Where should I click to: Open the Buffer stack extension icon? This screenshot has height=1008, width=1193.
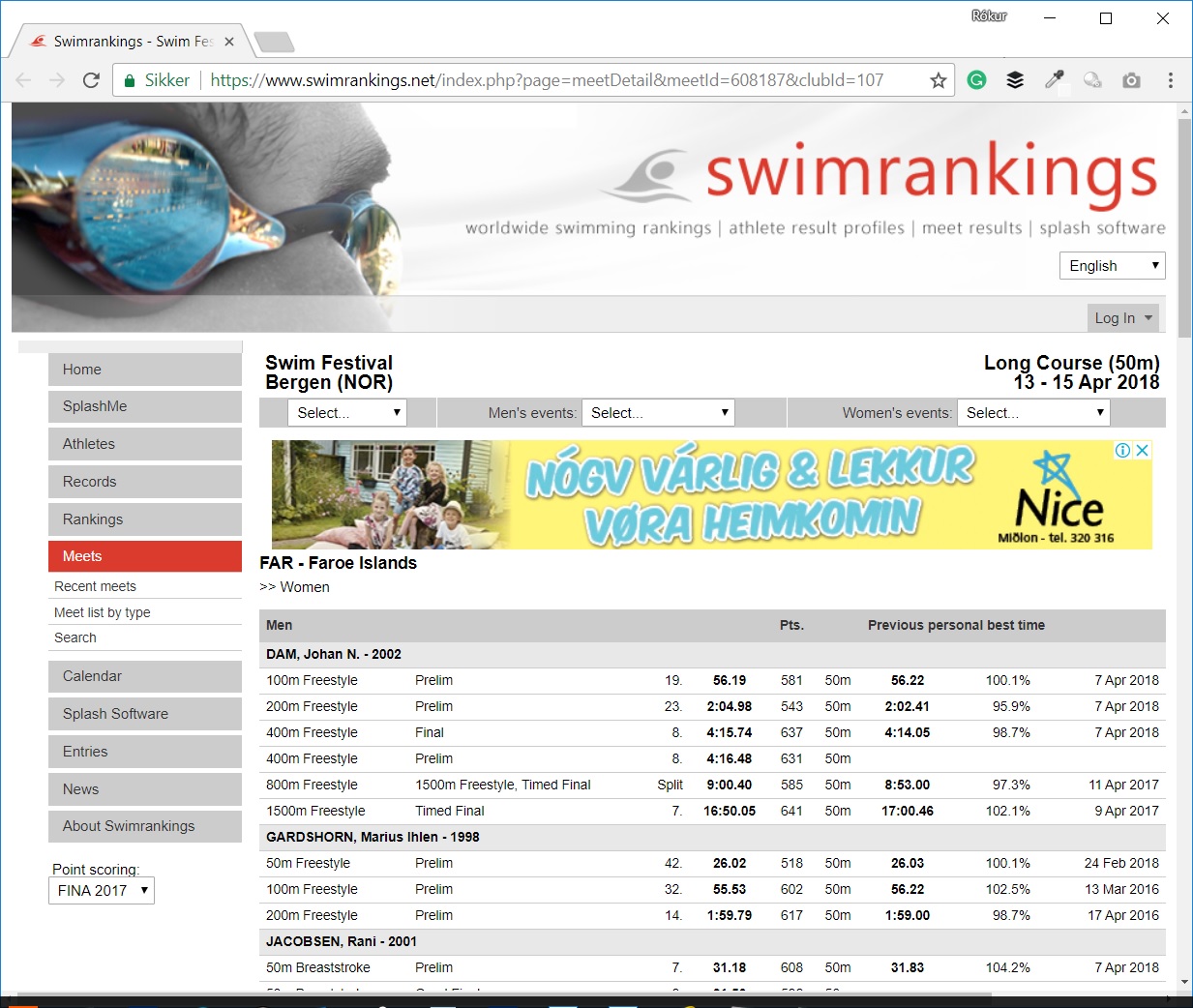1015,80
